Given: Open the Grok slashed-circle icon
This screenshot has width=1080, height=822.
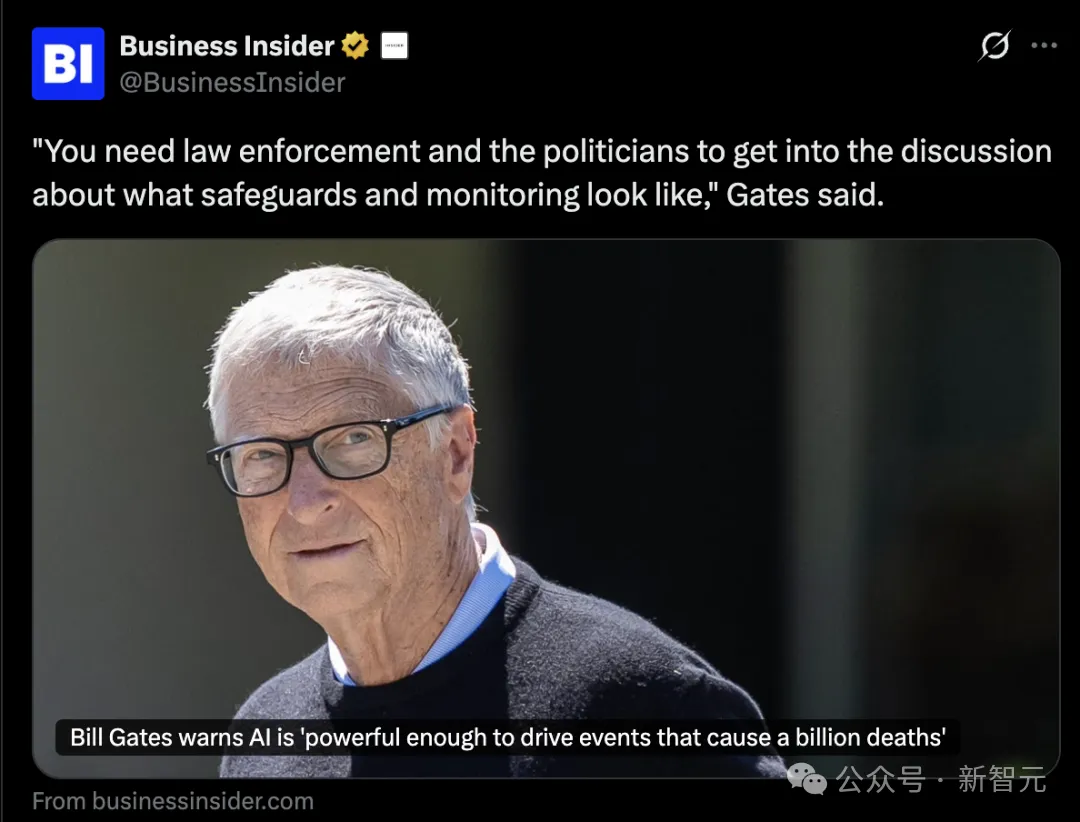Looking at the screenshot, I should (995, 45).
